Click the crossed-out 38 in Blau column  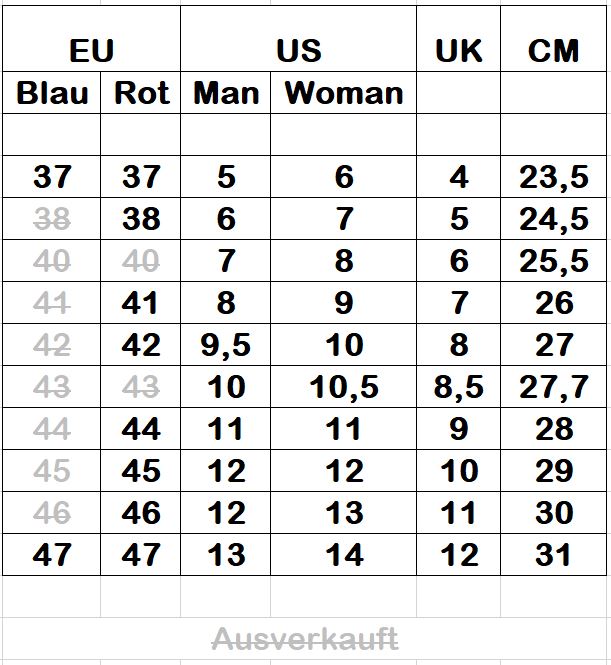pos(52,219)
